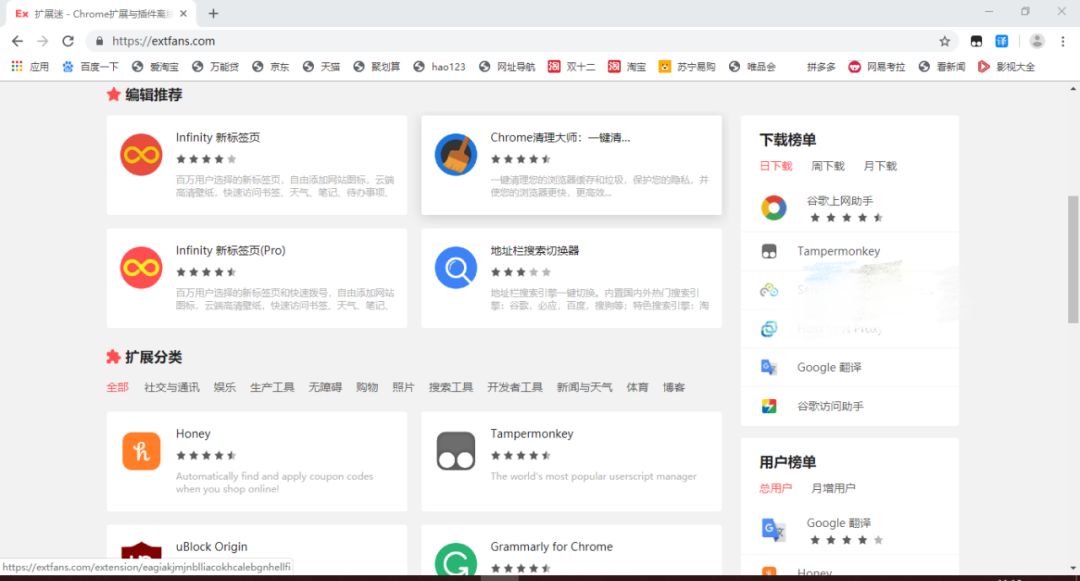Select the 全部 category filter

(117, 387)
